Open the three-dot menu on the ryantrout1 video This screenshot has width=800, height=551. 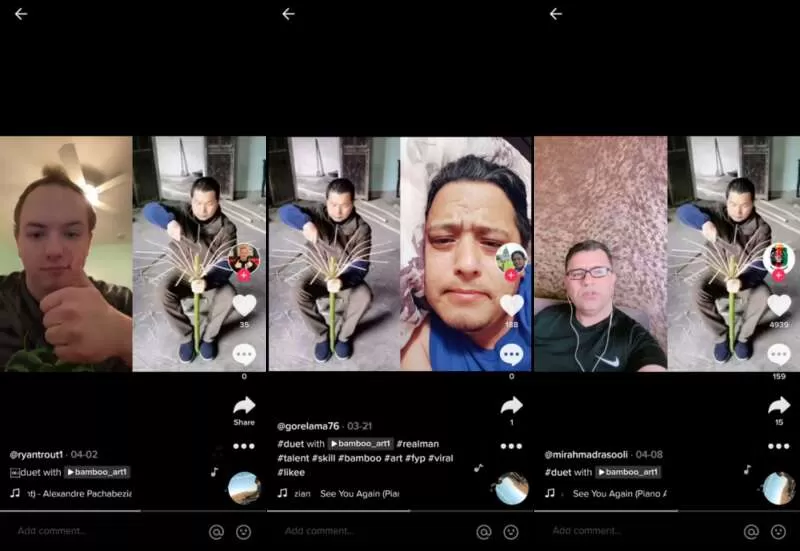(244, 446)
